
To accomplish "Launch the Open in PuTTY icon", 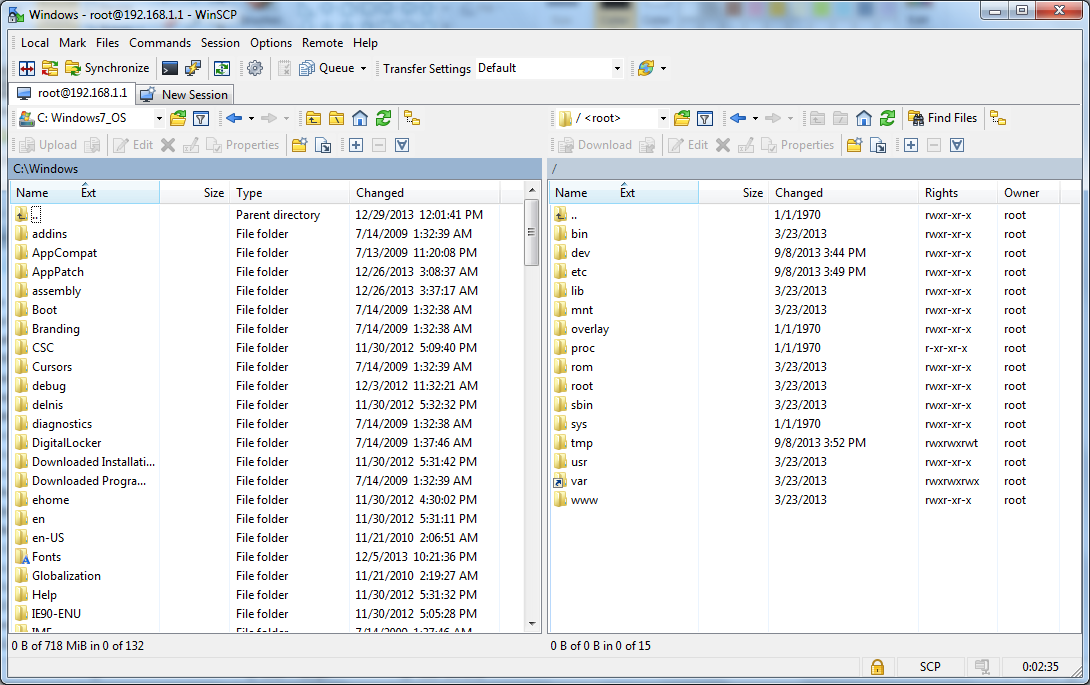I will coord(193,68).
